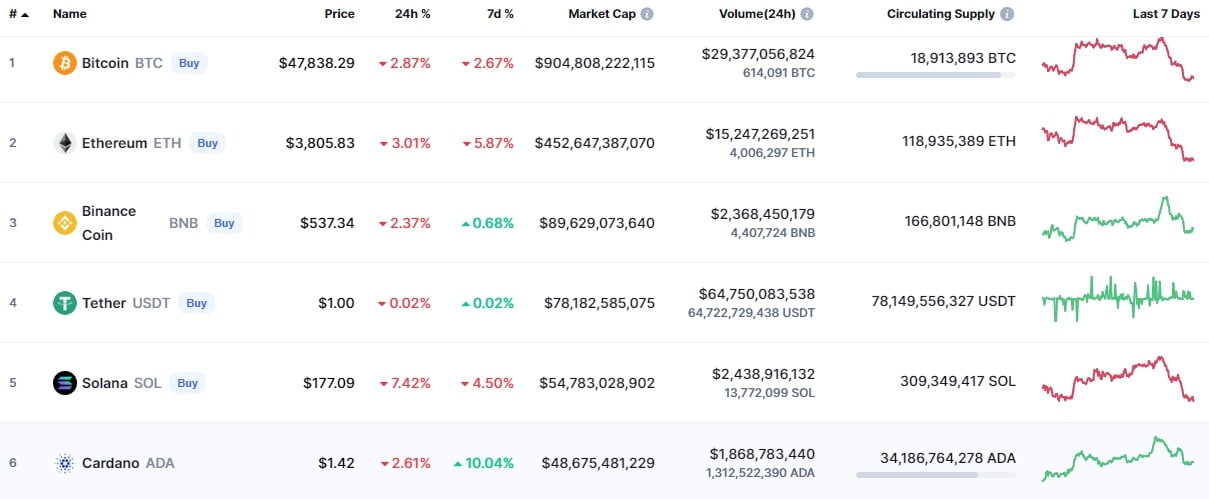This screenshot has width=1209, height=499.
Task: Click the Bitcoin coin logo icon
Action: click(65, 63)
